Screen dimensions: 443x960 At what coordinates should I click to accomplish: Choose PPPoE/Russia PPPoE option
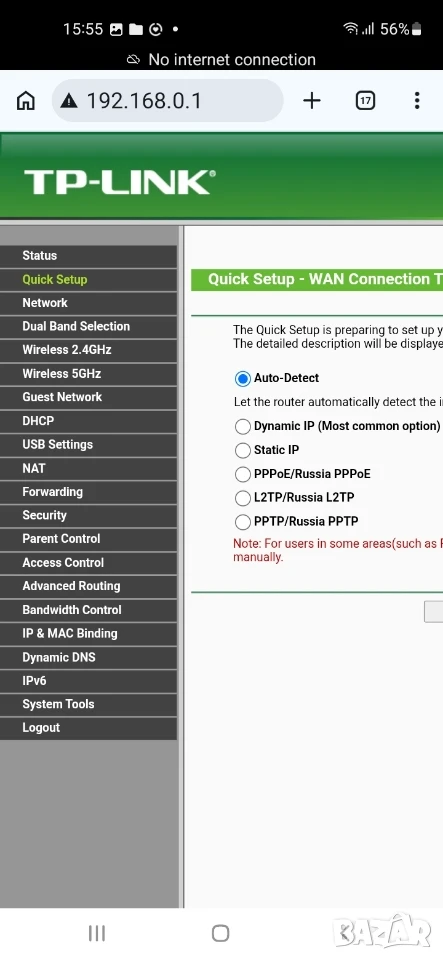click(x=243, y=474)
